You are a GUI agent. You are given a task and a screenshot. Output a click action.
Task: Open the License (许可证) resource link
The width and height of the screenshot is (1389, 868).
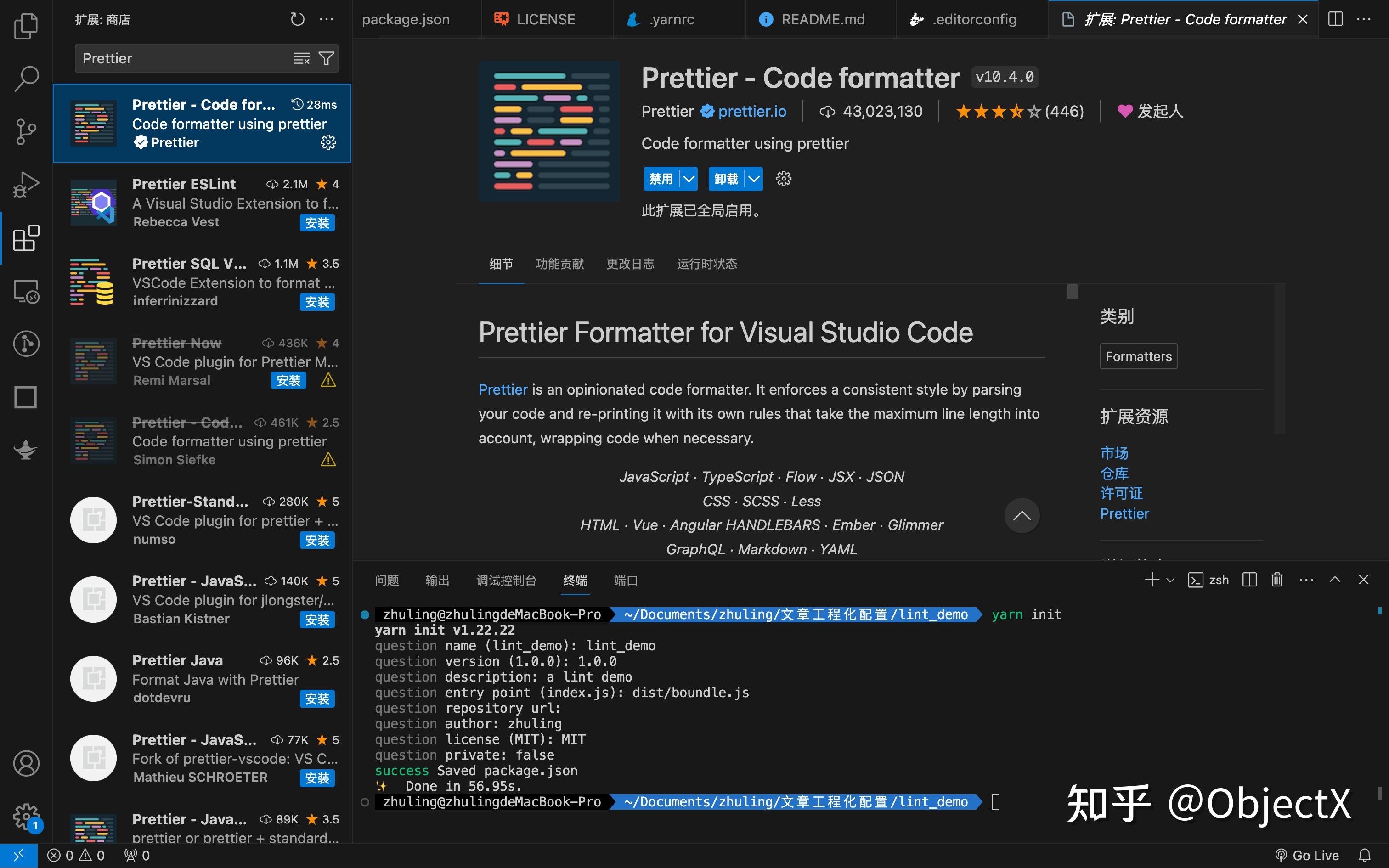1122,493
